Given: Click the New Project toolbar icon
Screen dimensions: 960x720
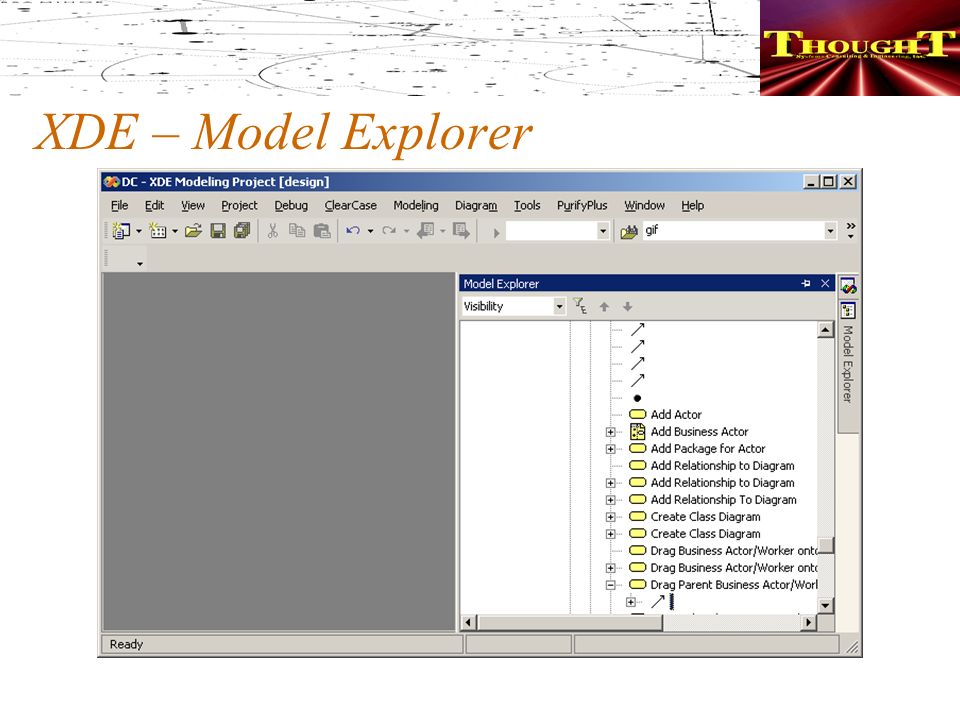Looking at the screenshot, I should 121,231.
